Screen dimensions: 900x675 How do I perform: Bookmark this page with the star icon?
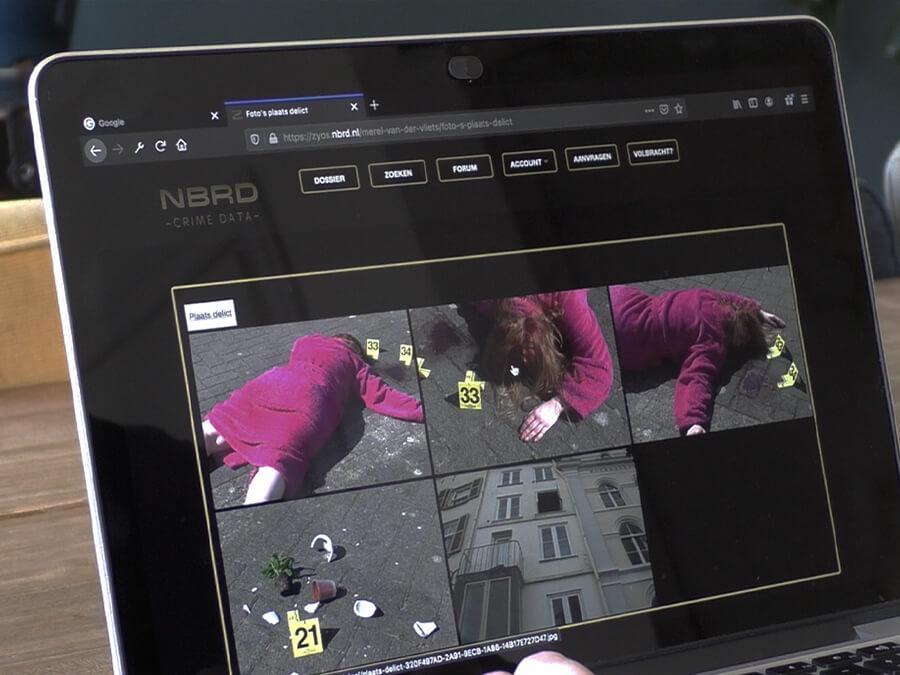click(678, 108)
